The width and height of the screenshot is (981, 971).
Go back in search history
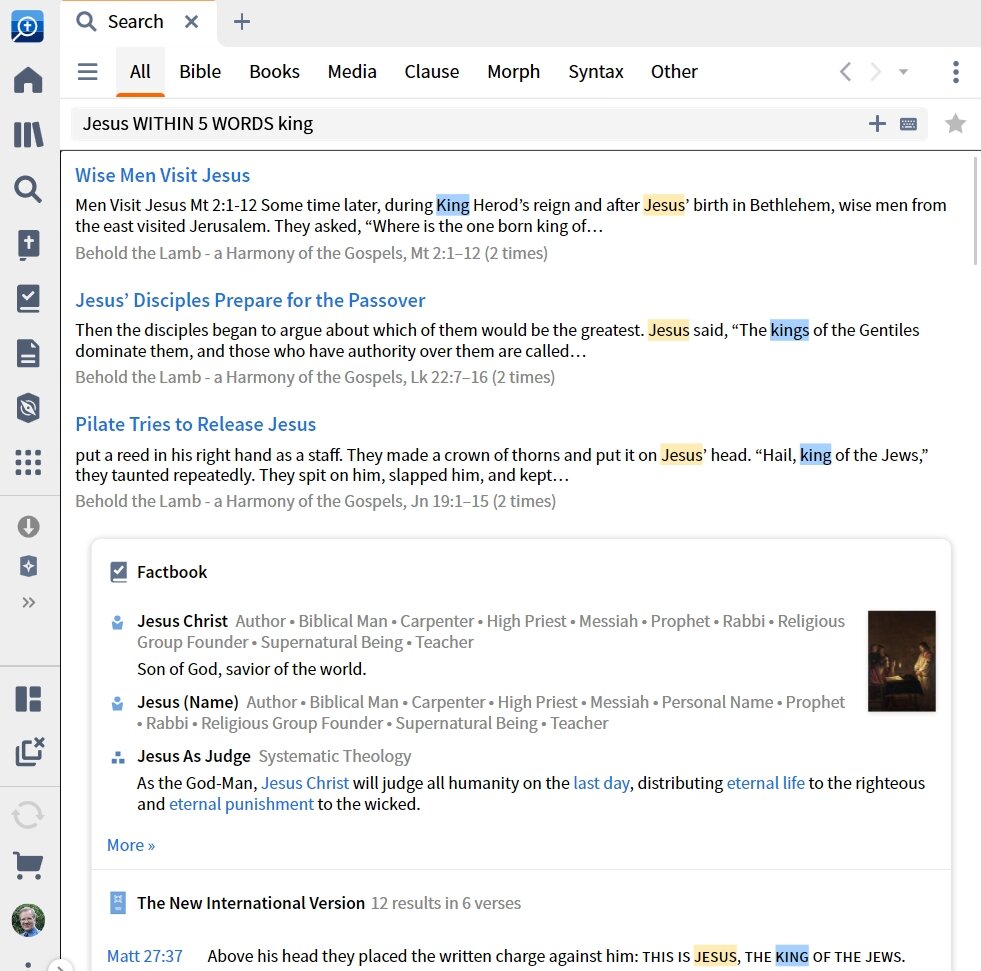tap(845, 71)
